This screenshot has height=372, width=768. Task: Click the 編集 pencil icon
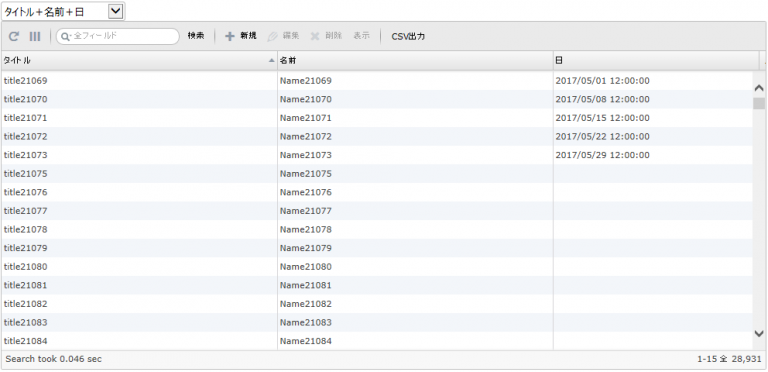pos(272,36)
